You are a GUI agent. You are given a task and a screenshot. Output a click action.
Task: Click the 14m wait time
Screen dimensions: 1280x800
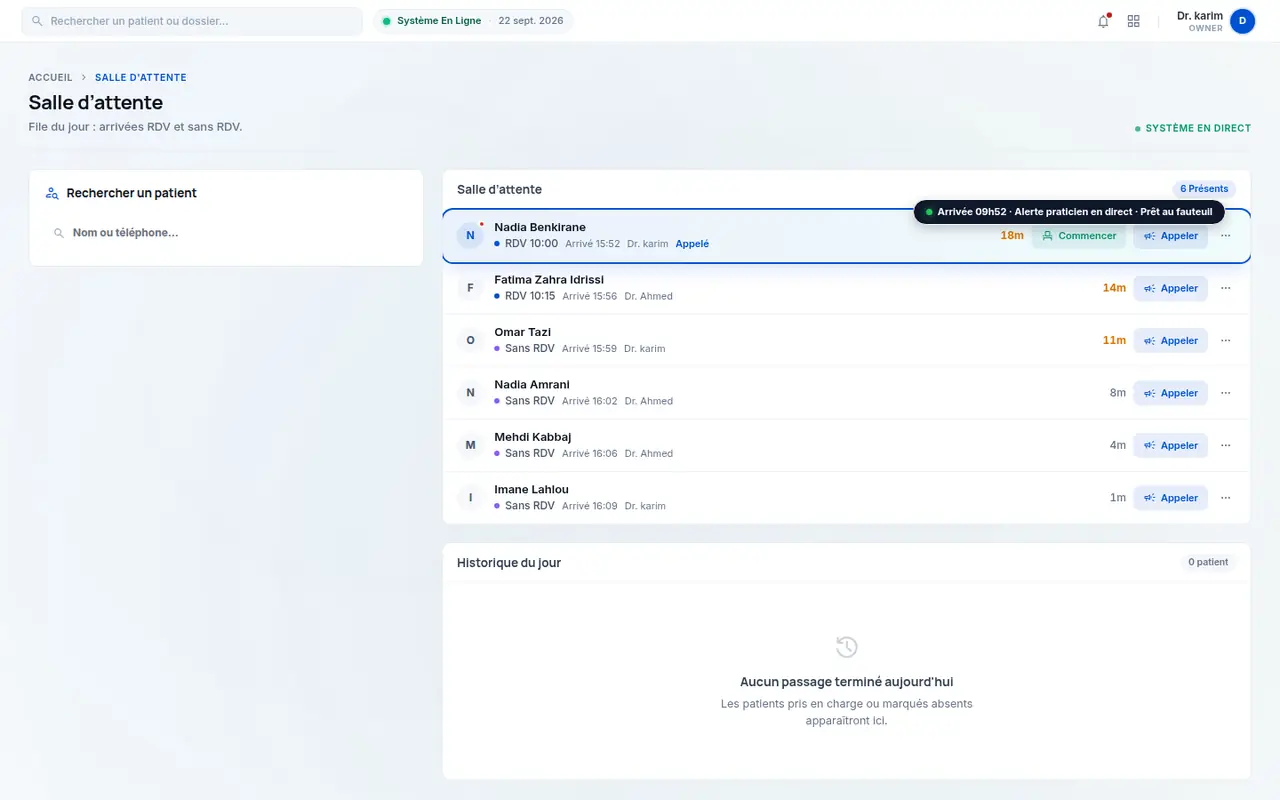(x=1114, y=288)
